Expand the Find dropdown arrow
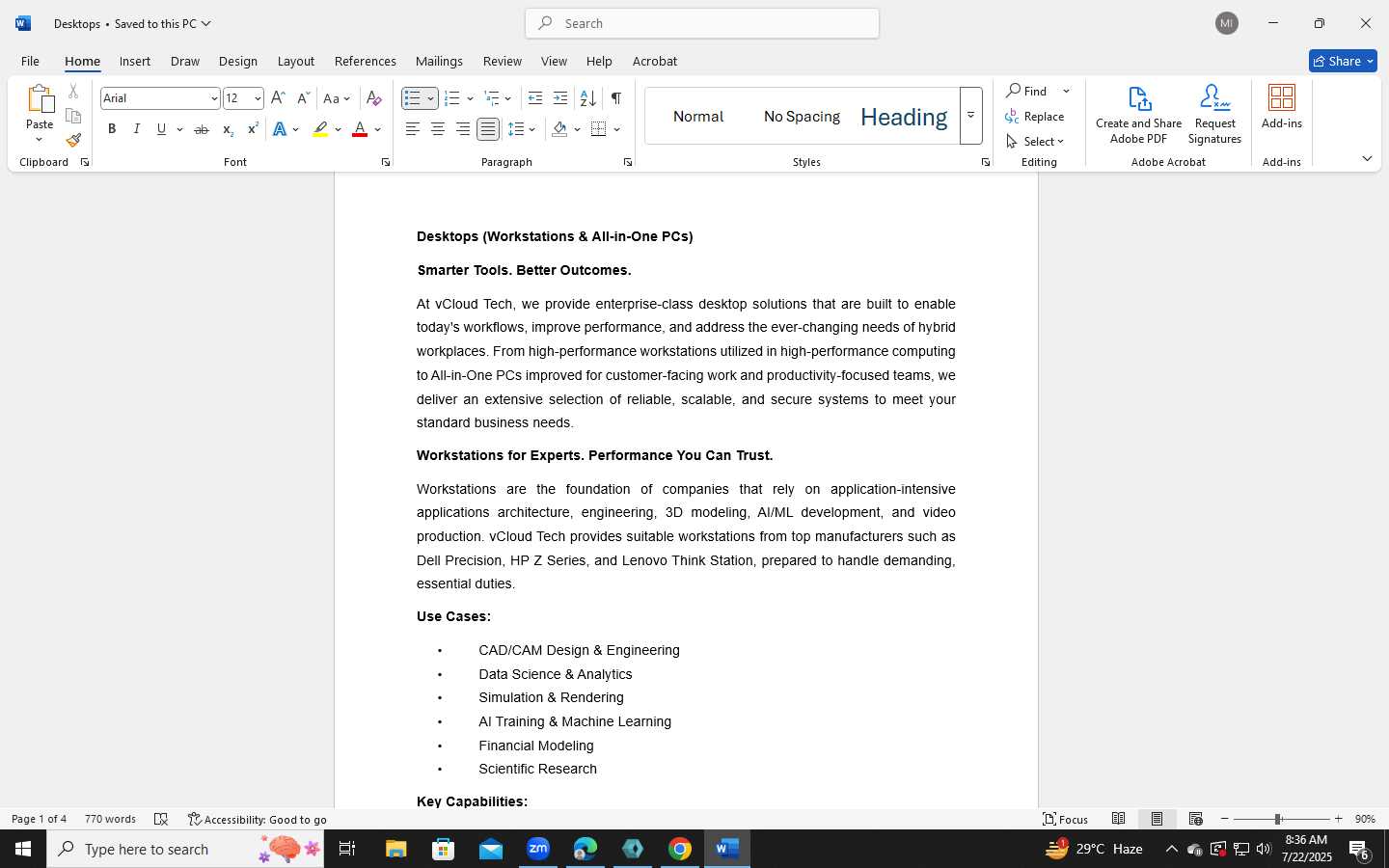 (x=1067, y=92)
